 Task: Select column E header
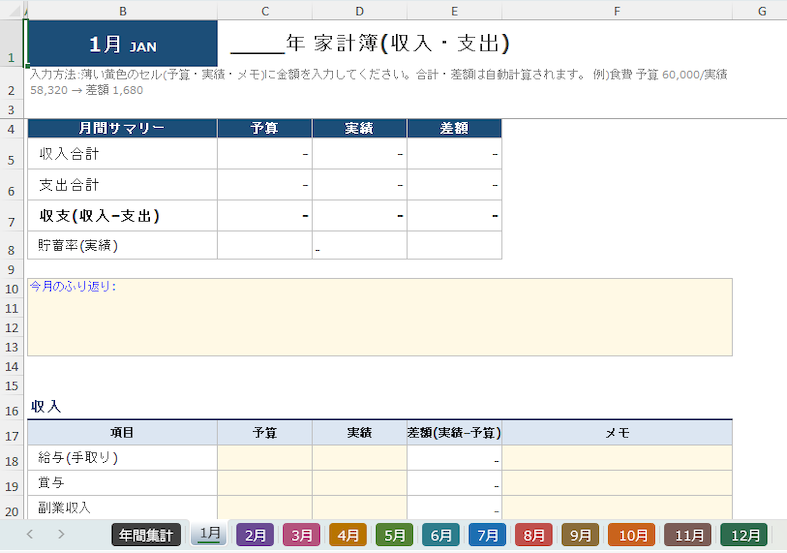[454, 11]
